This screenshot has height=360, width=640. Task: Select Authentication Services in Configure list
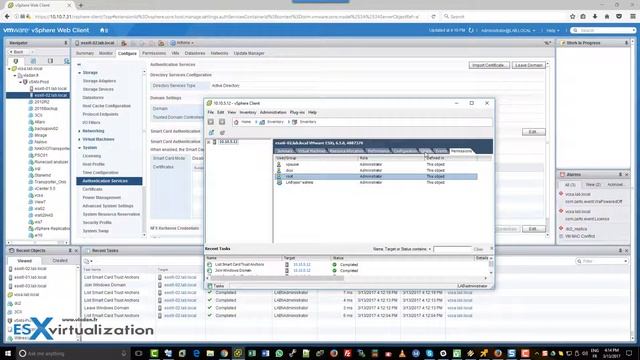(109, 181)
